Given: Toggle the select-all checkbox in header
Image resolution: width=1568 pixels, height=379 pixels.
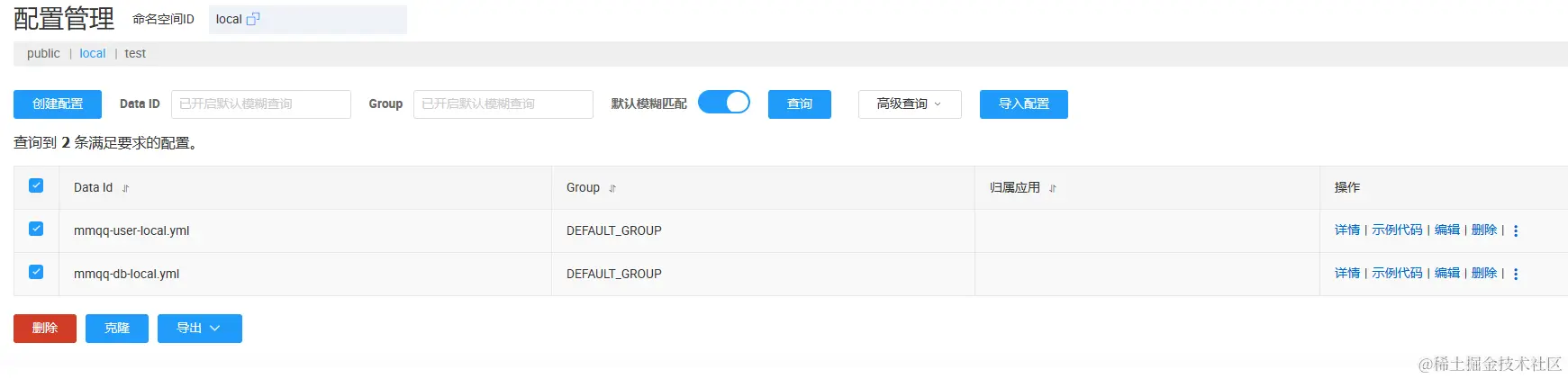Looking at the screenshot, I should (x=36, y=185).
